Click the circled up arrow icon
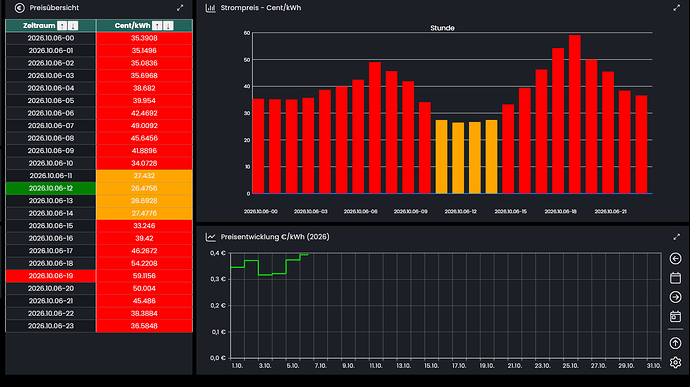This screenshot has height=387, width=690. pyautogui.click(x=675, y=343)
